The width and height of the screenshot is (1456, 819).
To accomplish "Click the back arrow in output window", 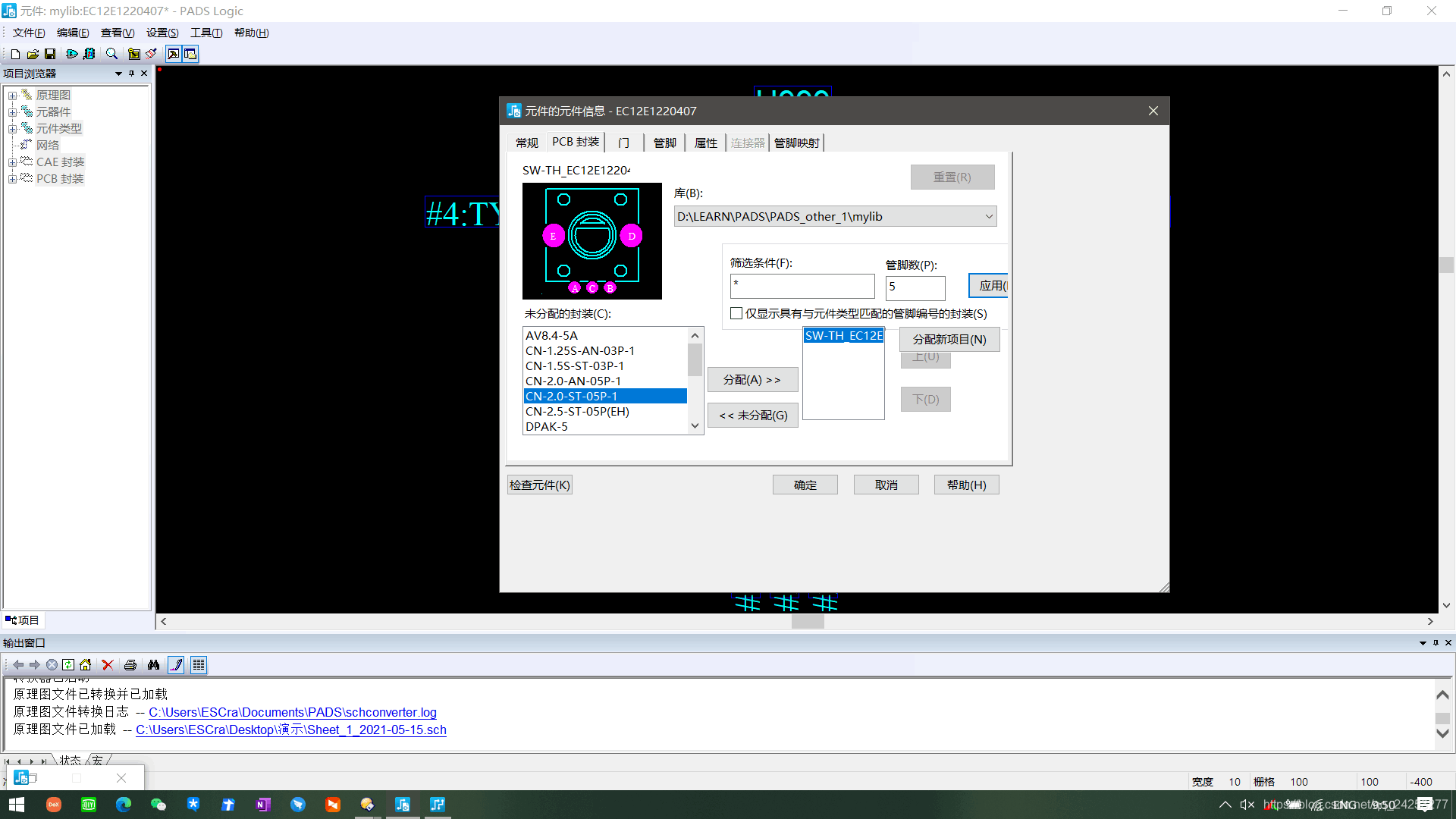I will click(x=18, y=665).
